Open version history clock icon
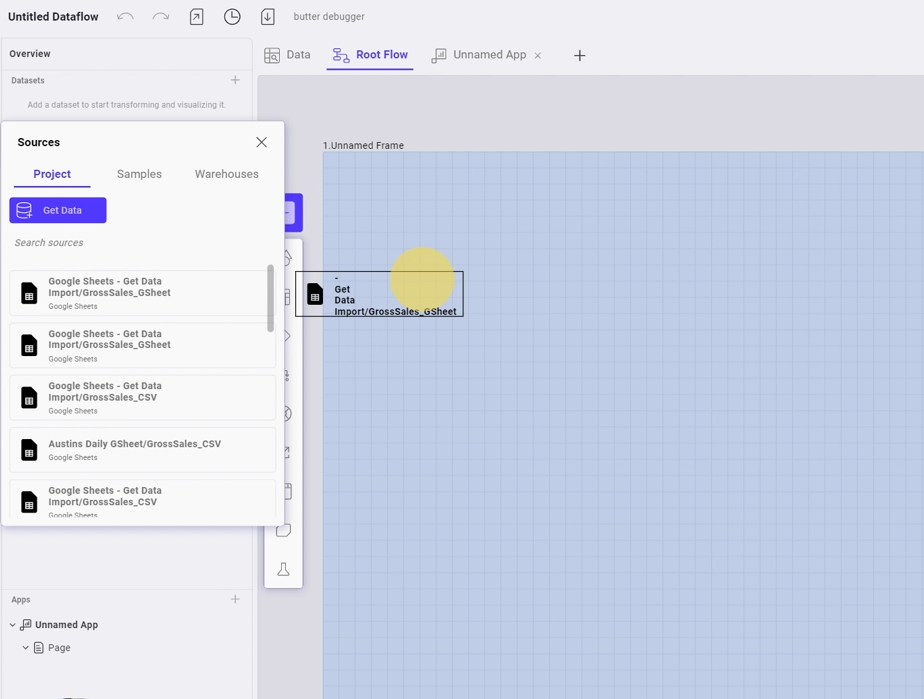The height and width of the screenshot is (699, 924). [x=232, y=17]
